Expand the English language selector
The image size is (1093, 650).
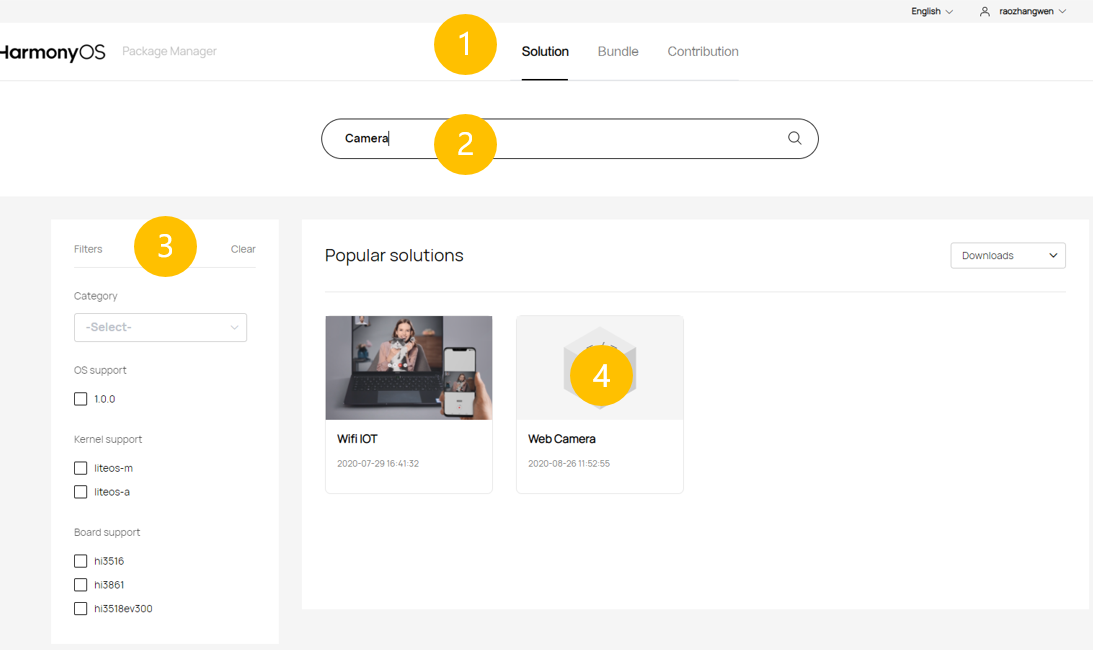tap(932, 11)
